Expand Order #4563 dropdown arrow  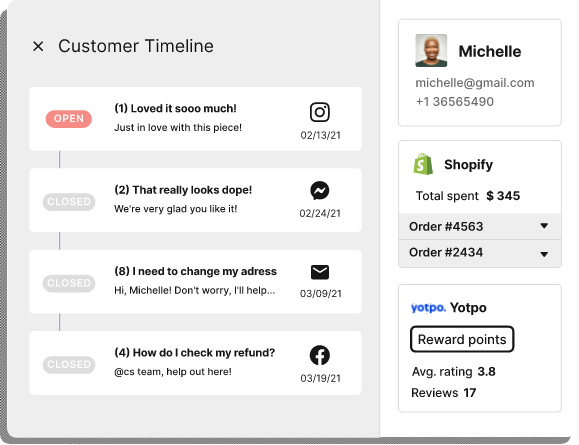(544, 226)
